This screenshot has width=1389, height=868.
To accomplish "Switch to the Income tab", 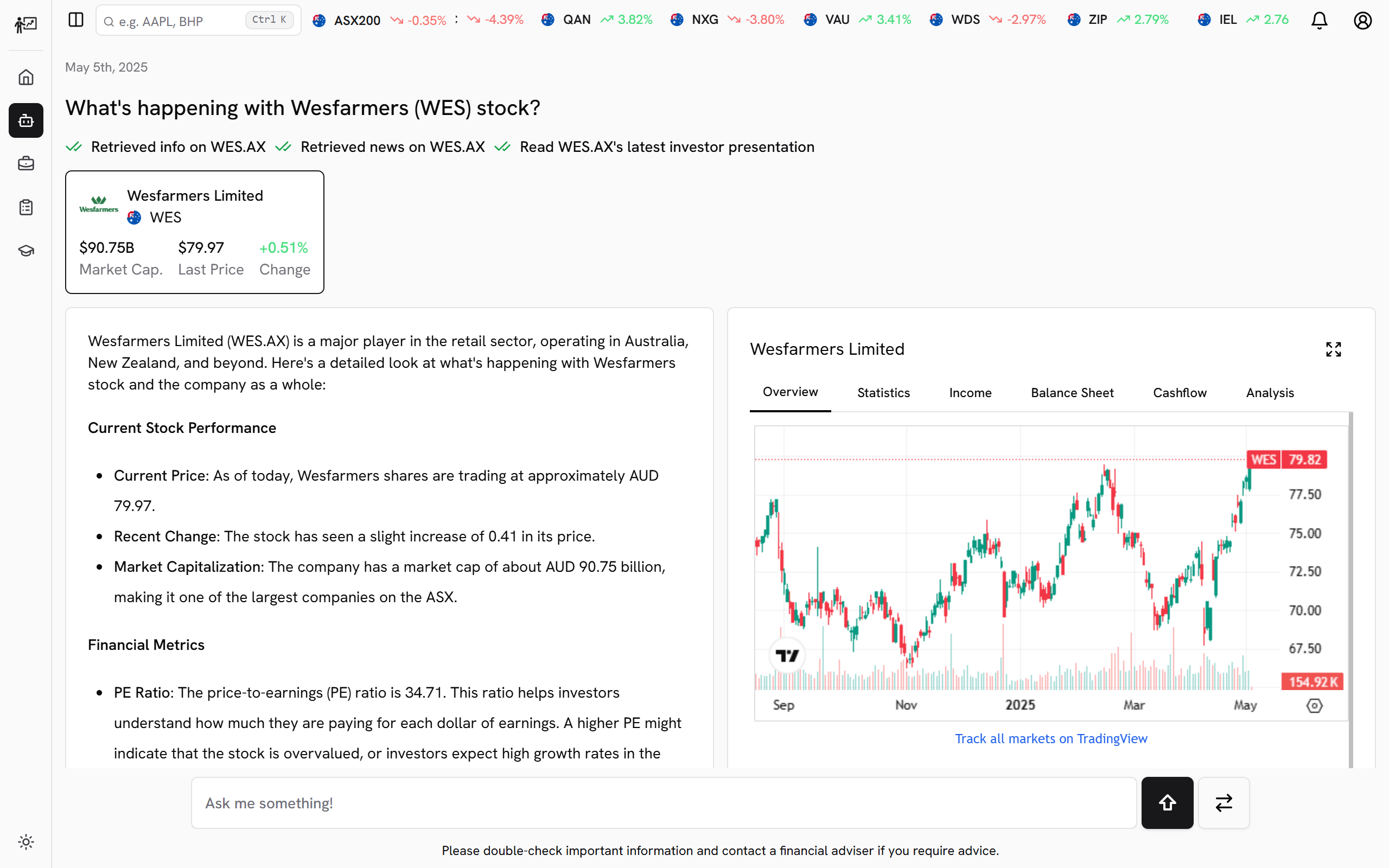I will tap(970, 393).
